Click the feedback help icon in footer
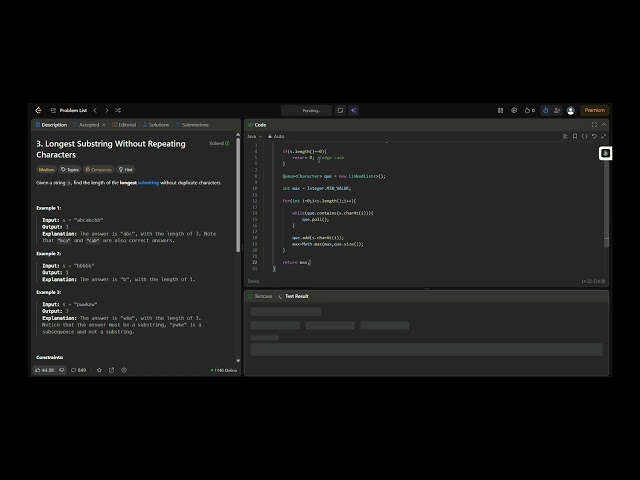Screen dimensions: 640x480 coord(124,370)
